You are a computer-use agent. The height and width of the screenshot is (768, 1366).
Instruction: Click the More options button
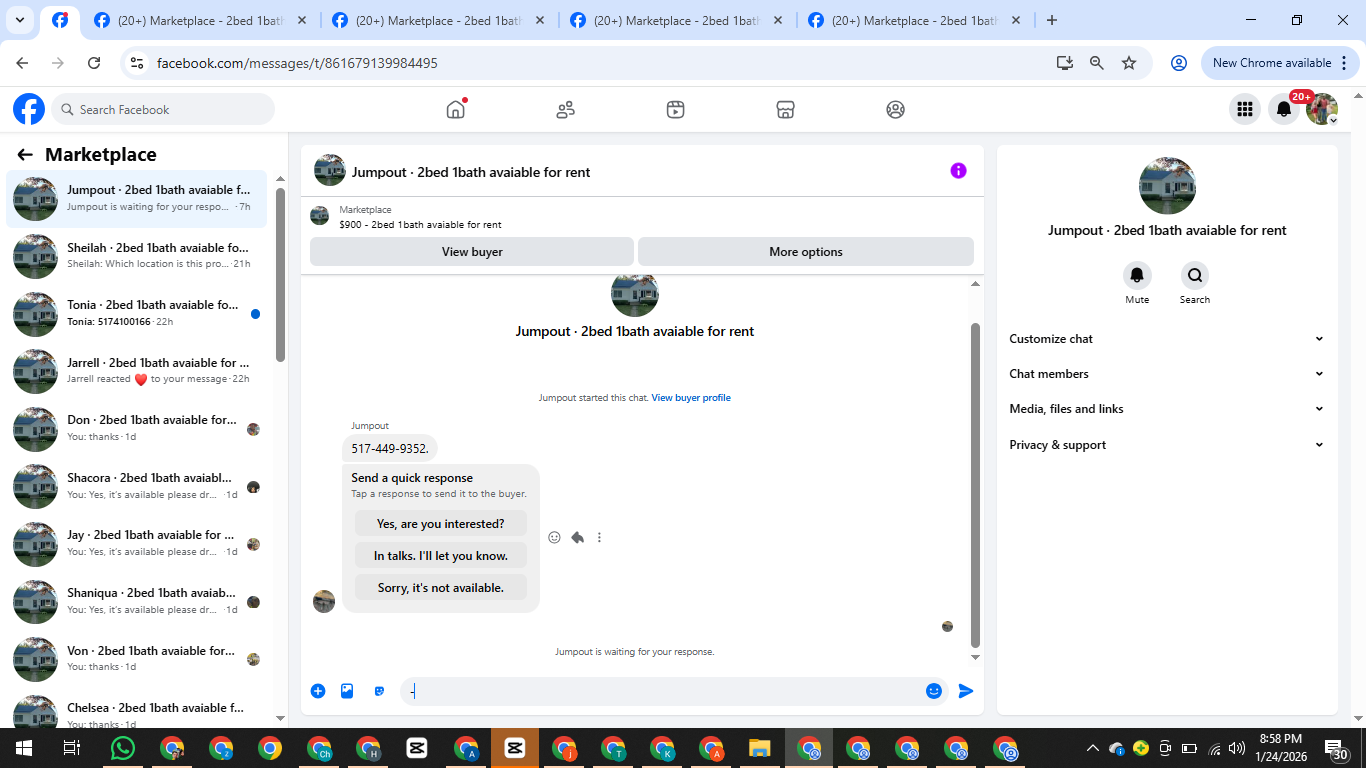pos(806,252)
